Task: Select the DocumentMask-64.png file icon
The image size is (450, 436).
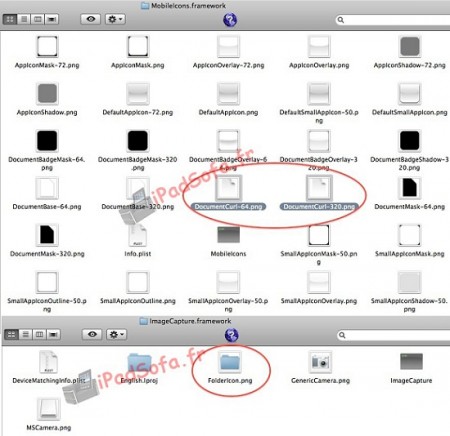Action: tap(410, 188)
